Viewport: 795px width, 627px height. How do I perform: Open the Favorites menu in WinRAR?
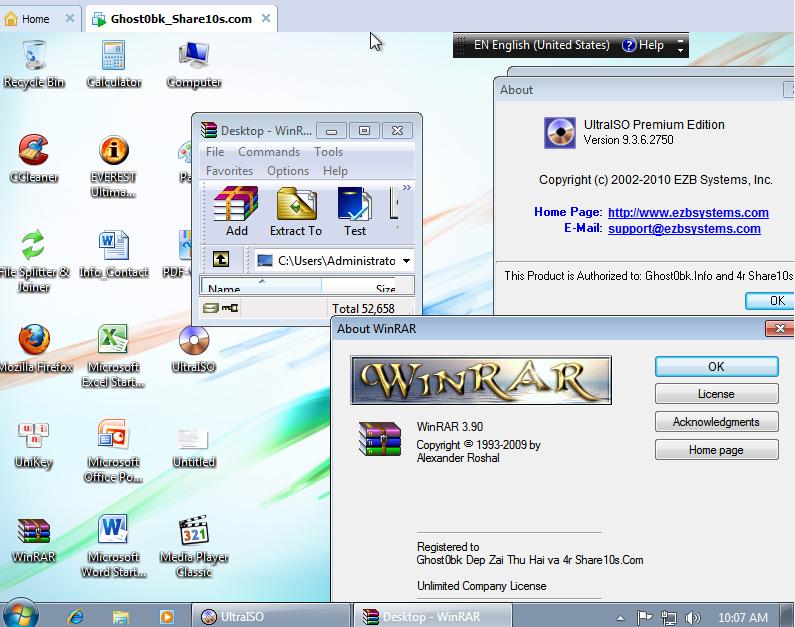pos(229,171)
